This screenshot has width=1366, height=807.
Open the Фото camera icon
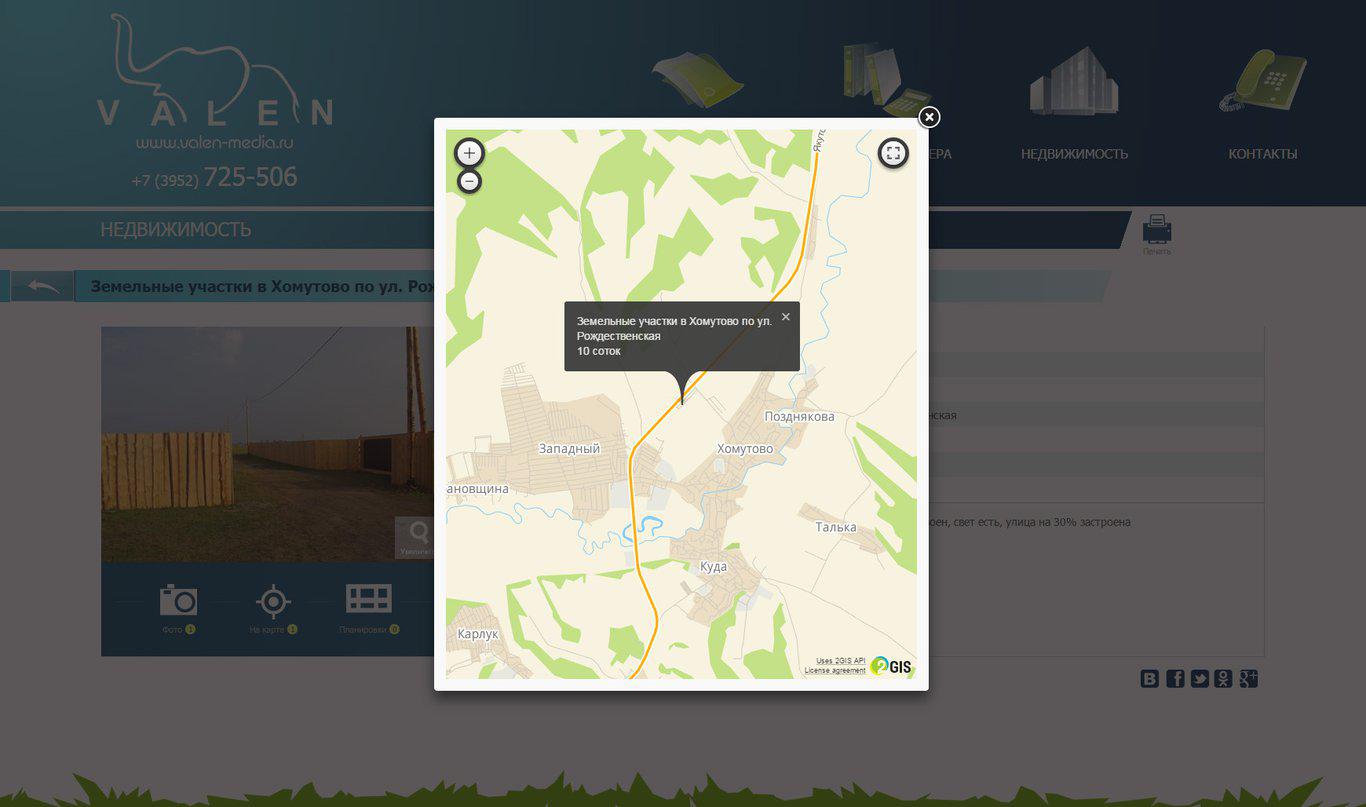[178, 601]
